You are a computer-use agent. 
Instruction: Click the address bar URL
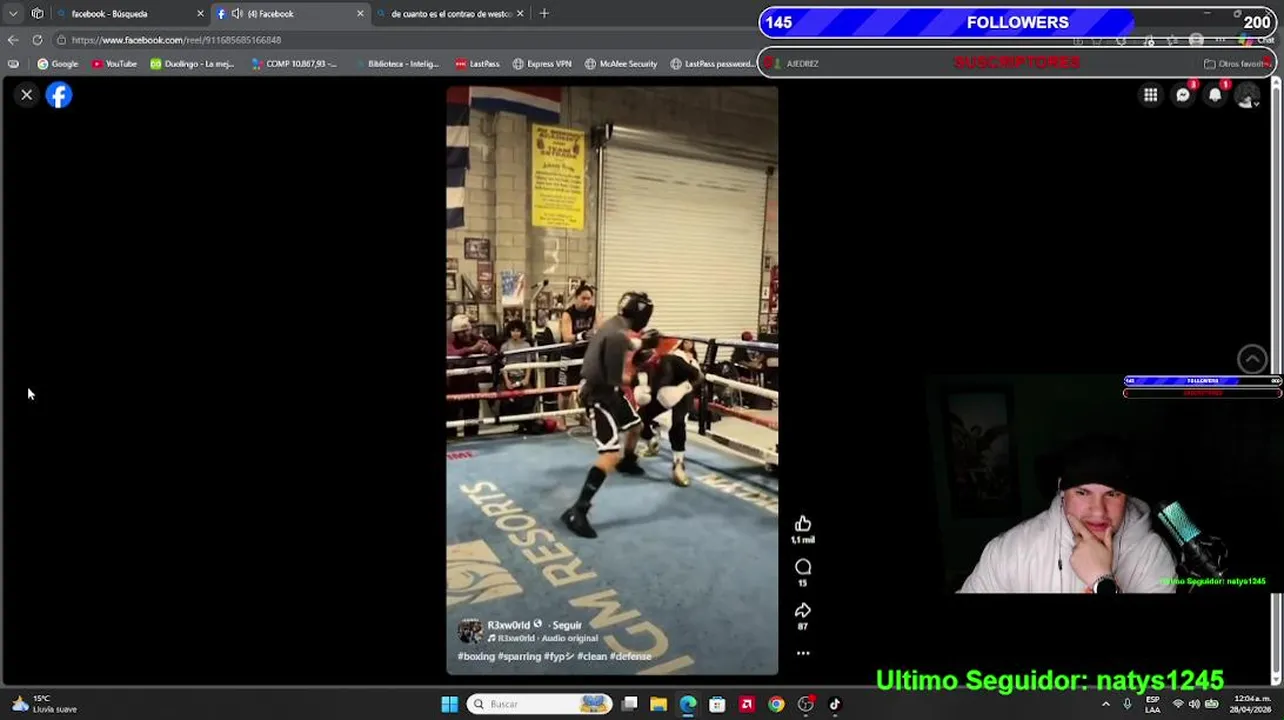(176, 40)
